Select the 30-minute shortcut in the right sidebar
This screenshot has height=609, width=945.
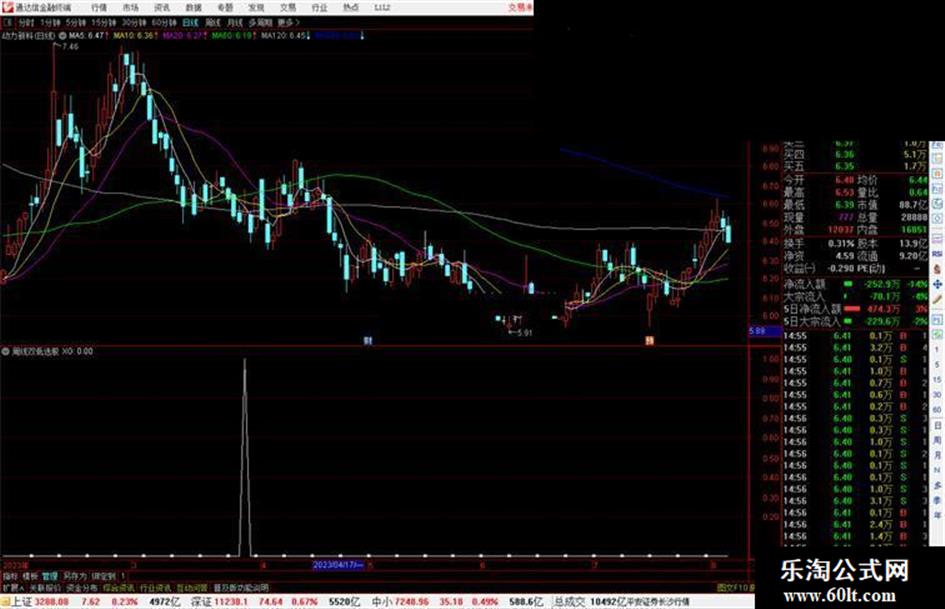click(937, 395)
